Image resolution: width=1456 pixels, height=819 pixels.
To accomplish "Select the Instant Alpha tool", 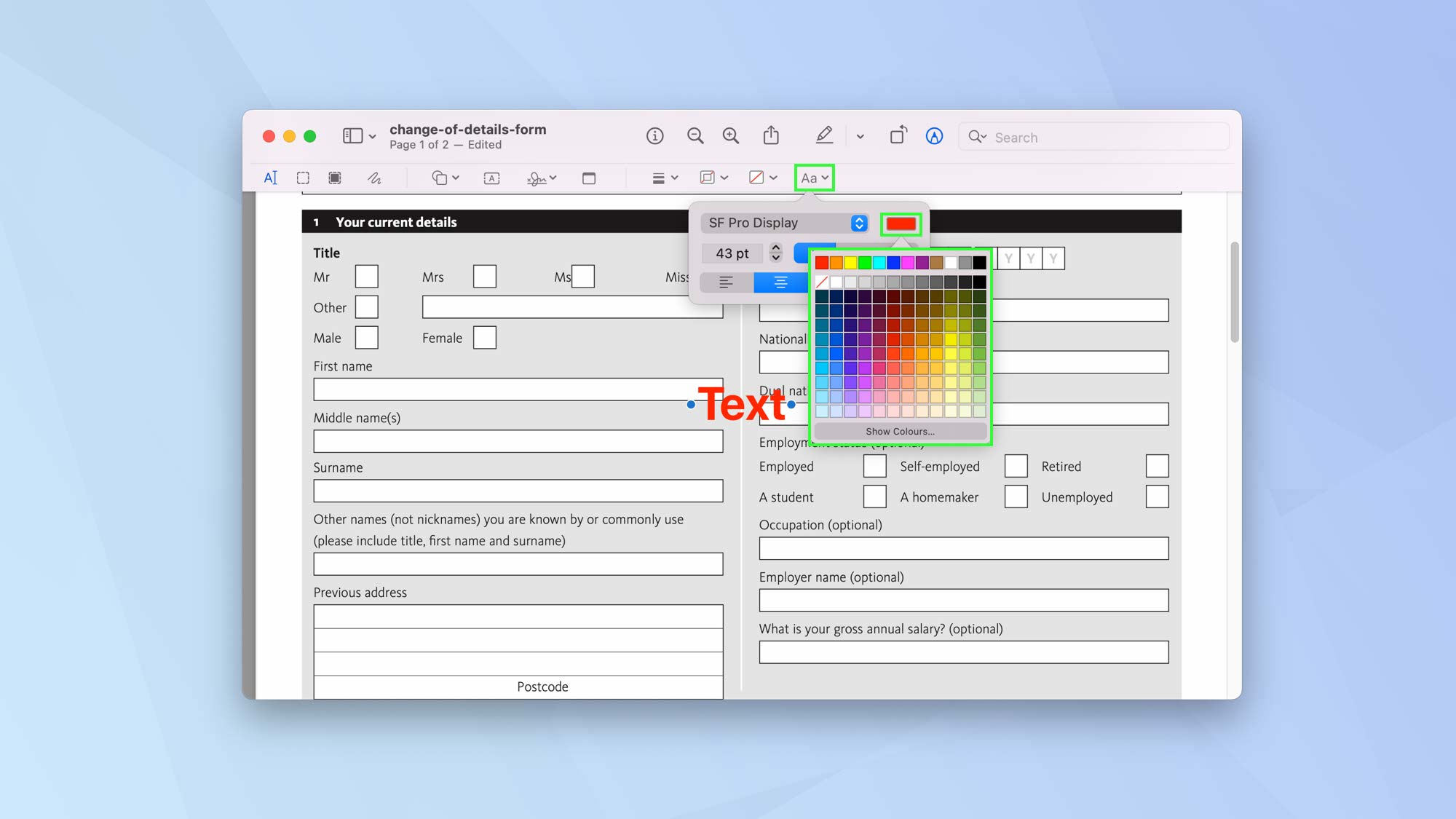I will click(x=335, y=178).
